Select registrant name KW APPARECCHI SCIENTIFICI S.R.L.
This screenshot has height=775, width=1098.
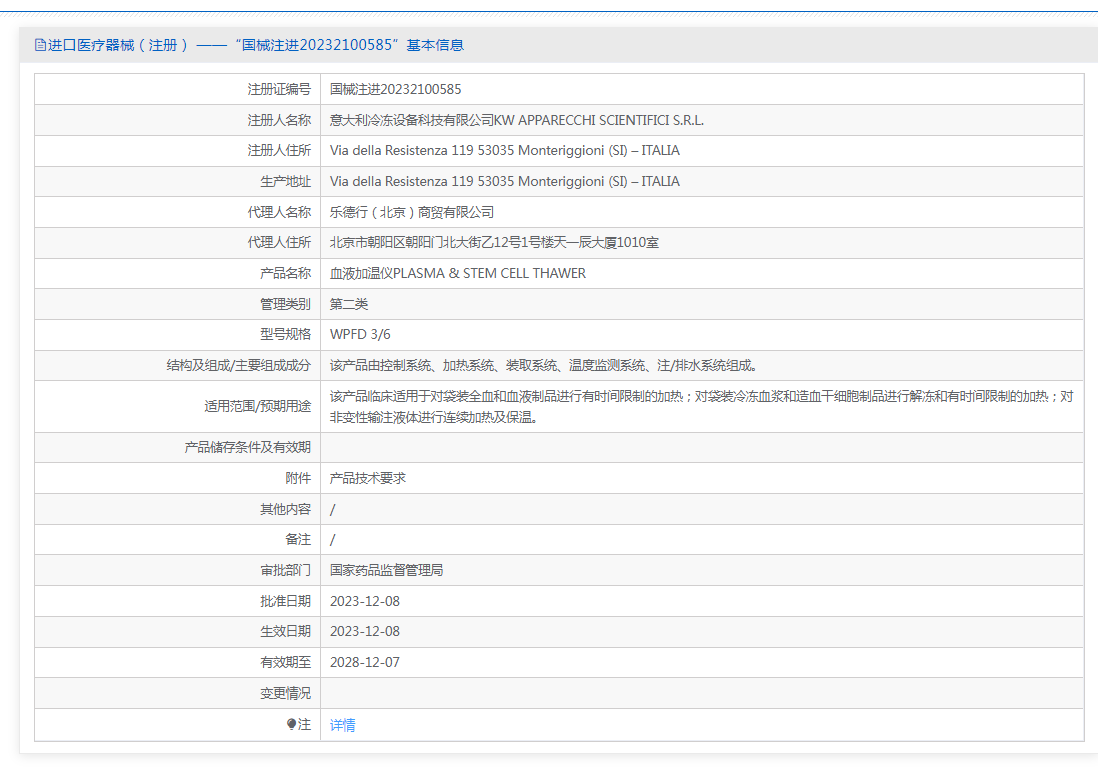point(599,120)
